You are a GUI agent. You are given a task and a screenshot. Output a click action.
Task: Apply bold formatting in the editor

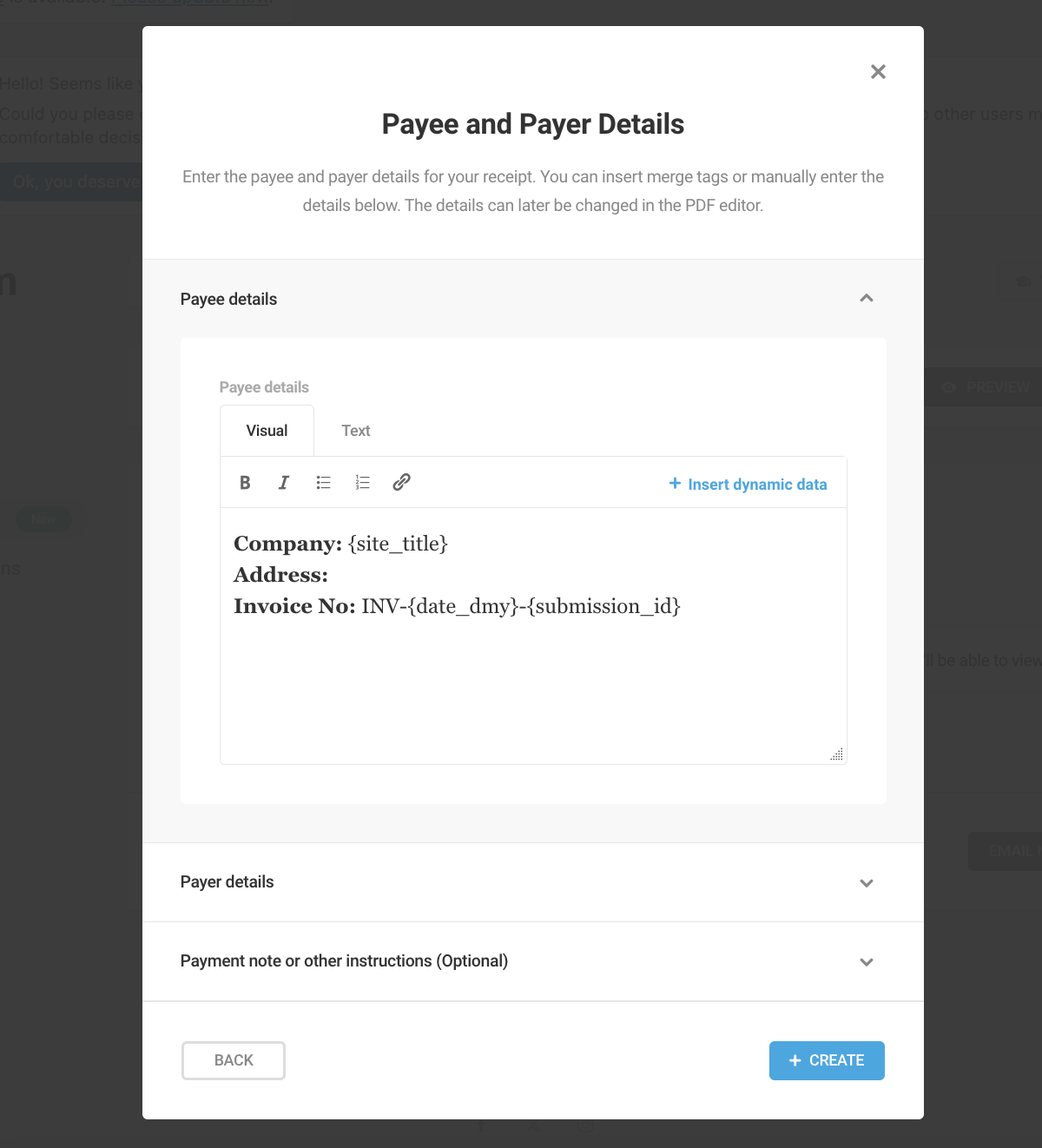click(245, 482)
